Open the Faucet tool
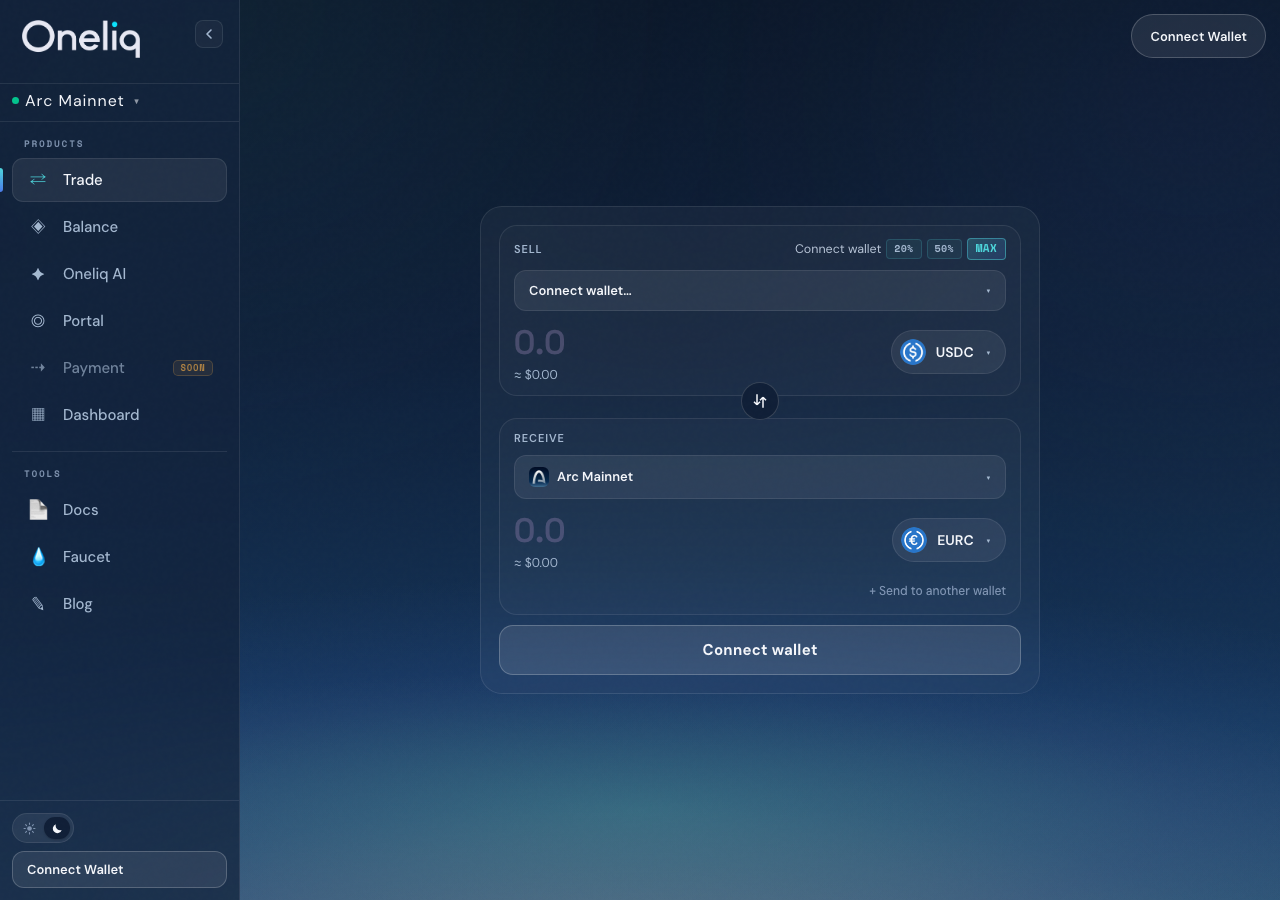Screen dimensions: 1280x900 119,557
